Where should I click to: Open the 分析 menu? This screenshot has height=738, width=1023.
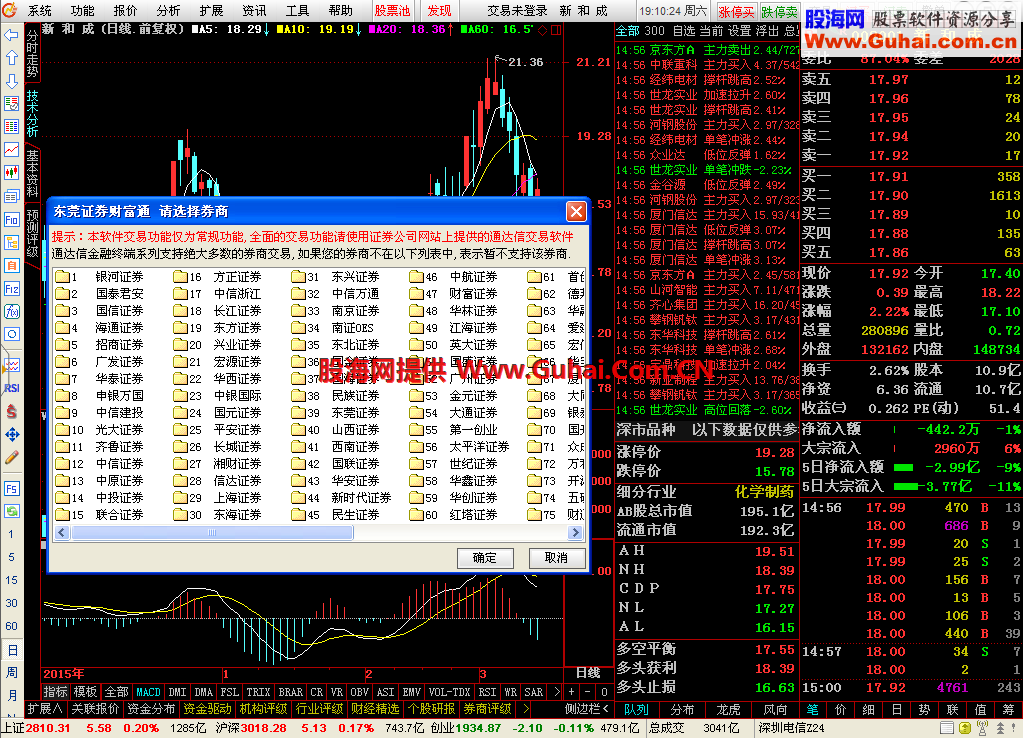[x=169, y=10]
